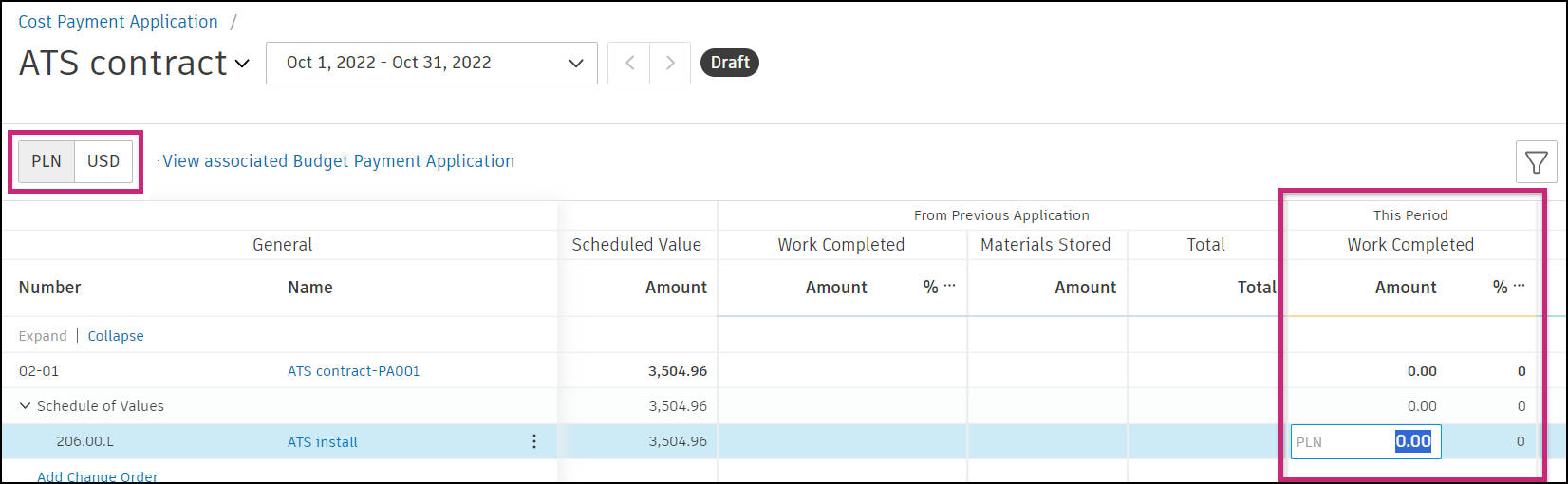
Task: Click the Expand link
Action: pyautogui.click(x=43, y=336)
